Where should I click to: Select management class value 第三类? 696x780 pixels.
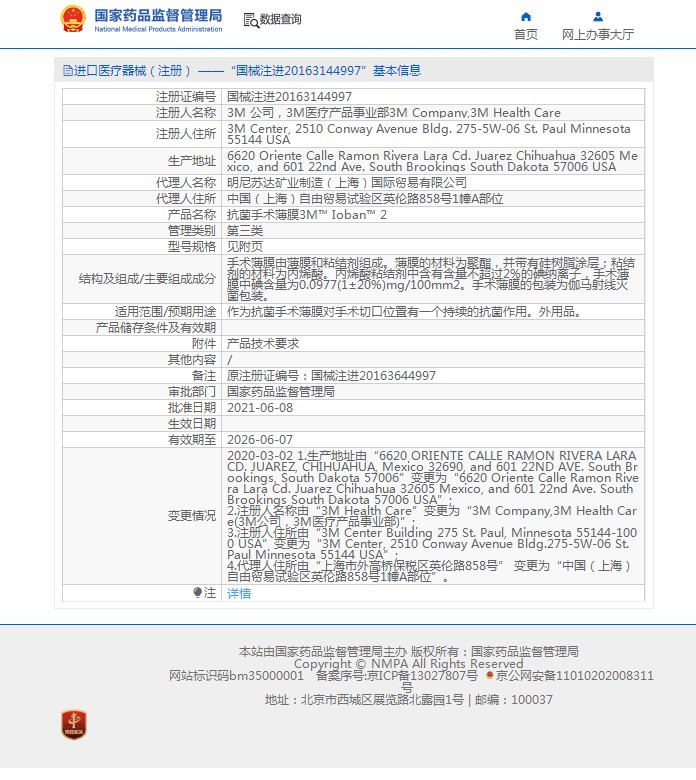tap(245, 230)
